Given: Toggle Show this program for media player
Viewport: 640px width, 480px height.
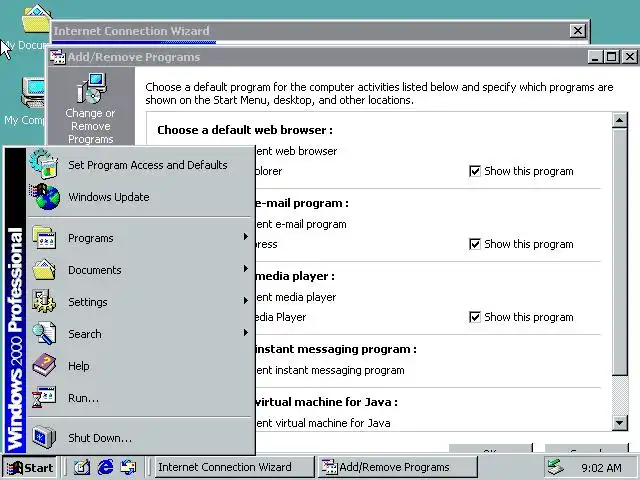Looking at the screenshot, I should [475, 317].
